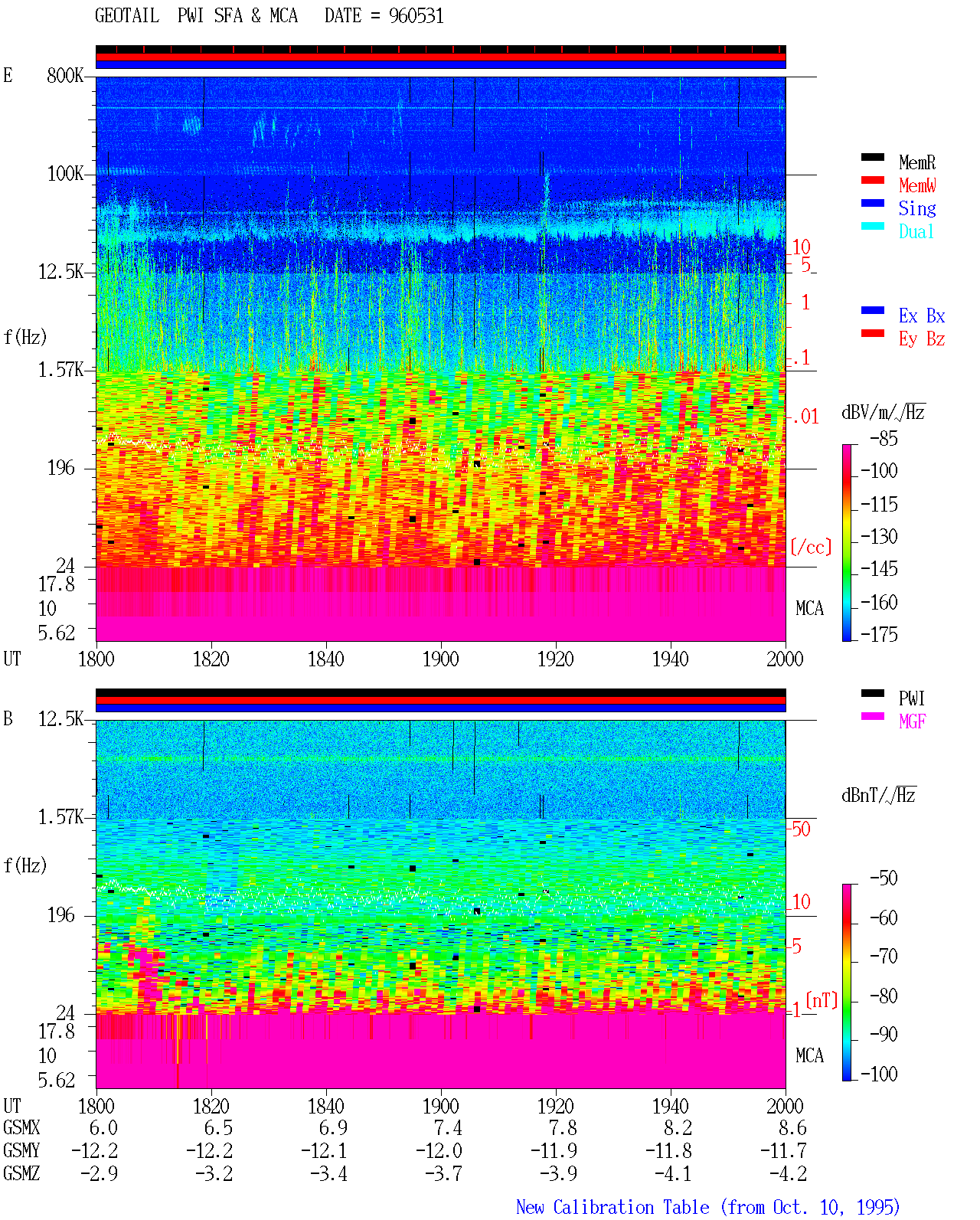Click the 'Dual' legend label
Viewport: 980px width, 1220px height.
point(917,231)
